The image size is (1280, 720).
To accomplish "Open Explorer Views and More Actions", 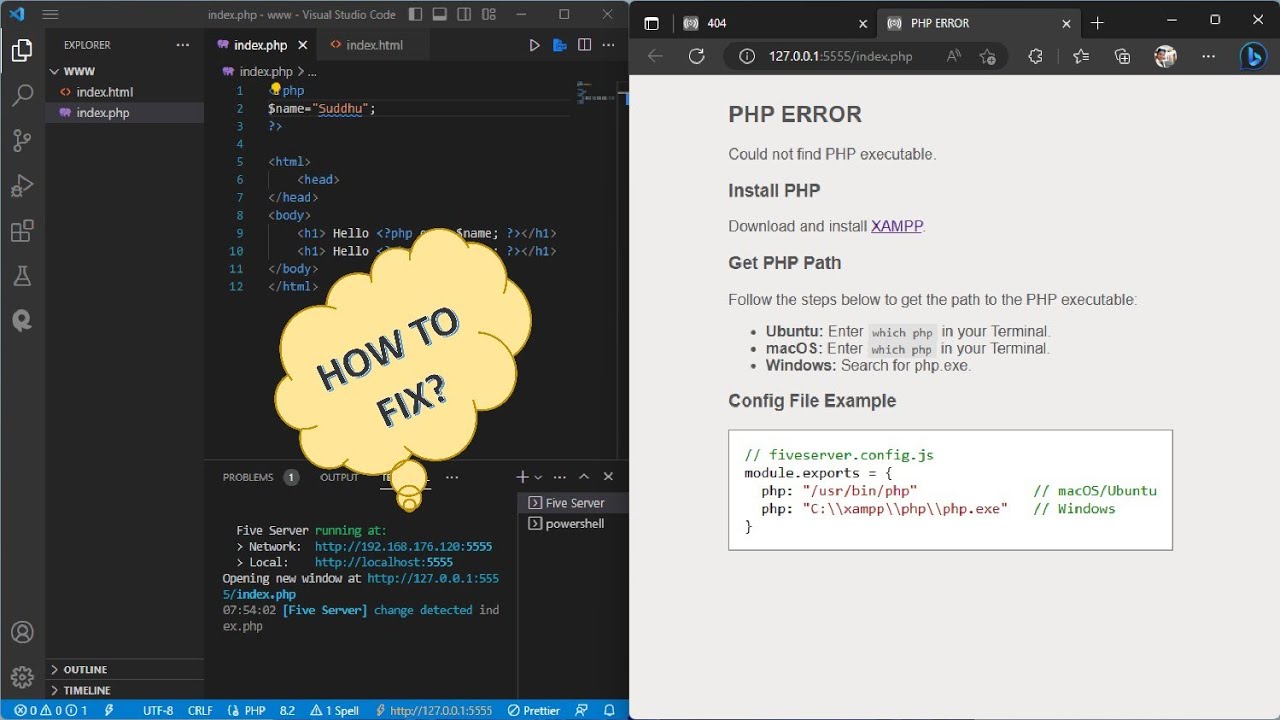I will tap(182, 45).
